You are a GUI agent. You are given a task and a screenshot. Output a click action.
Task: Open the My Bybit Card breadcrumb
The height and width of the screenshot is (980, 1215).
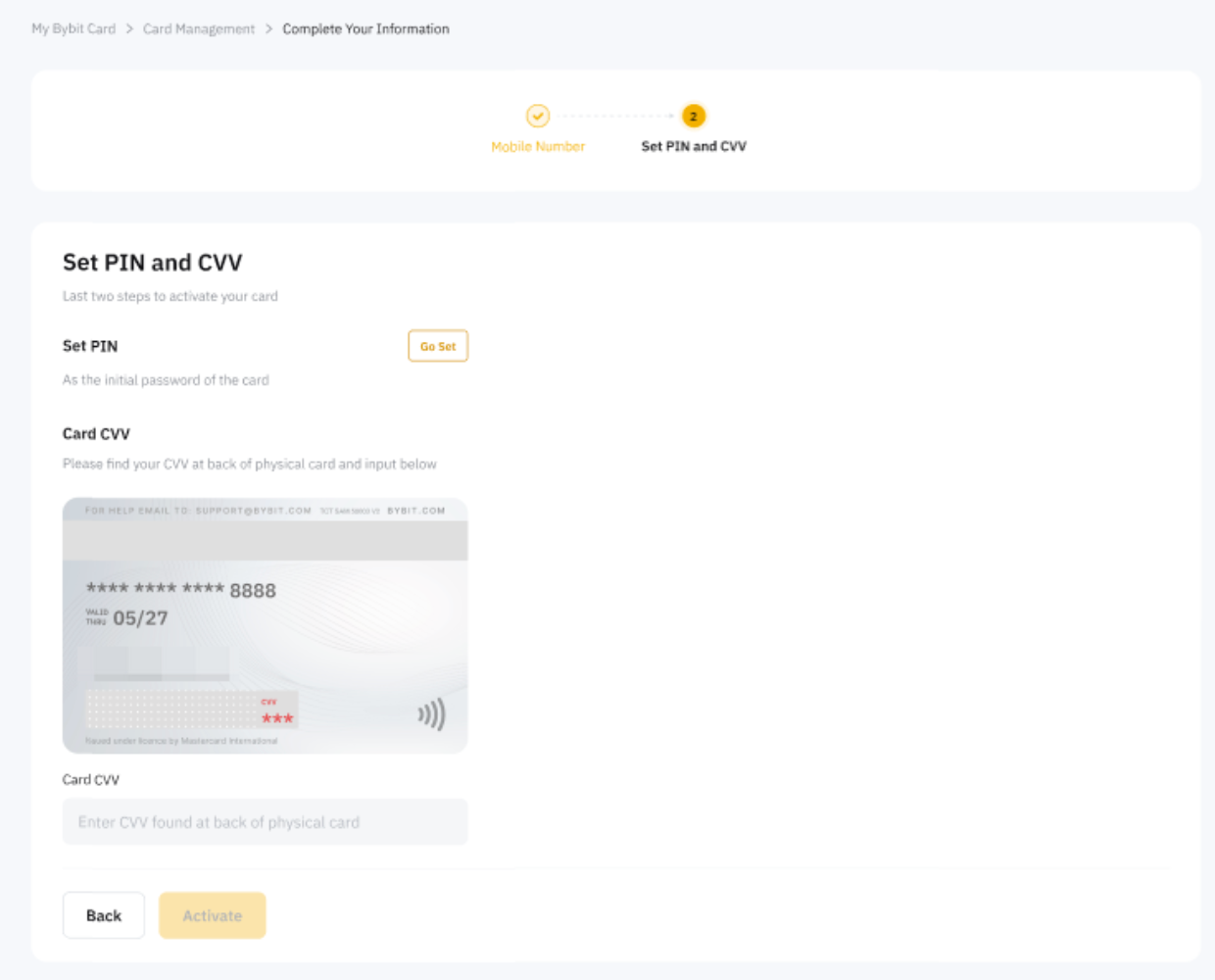pyautogui.click(x=73, y=29)
